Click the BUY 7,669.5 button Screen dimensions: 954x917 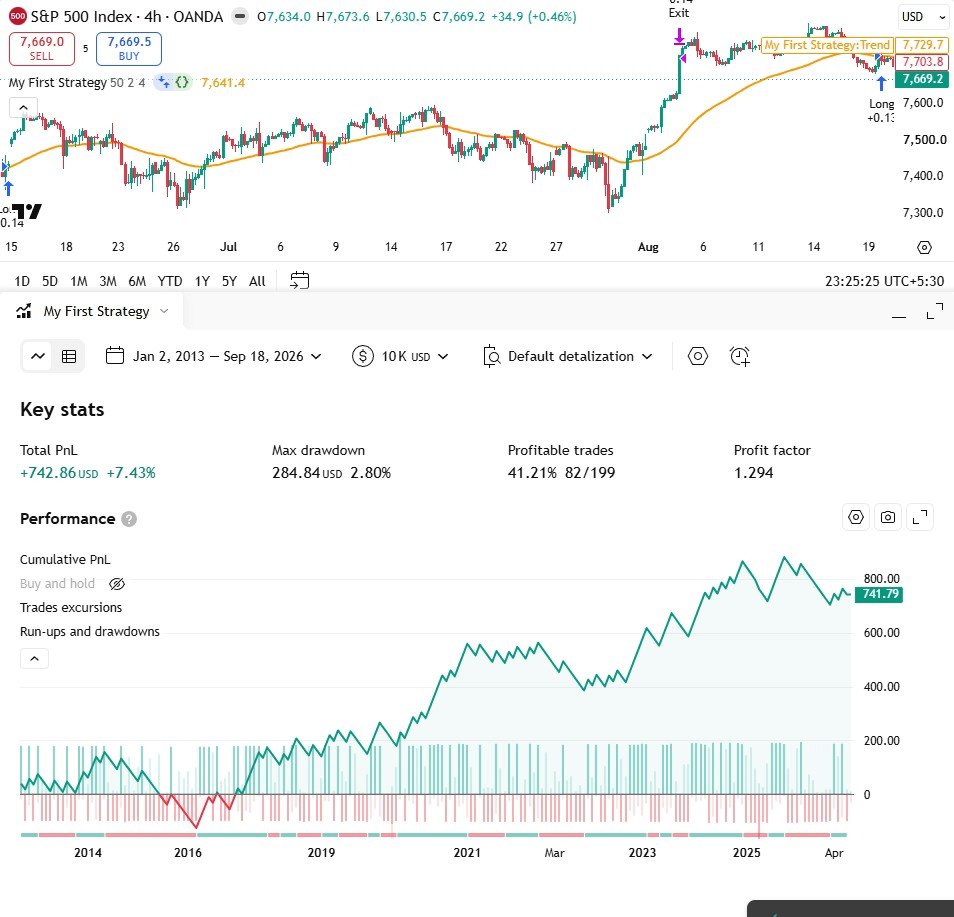click(129, 49)
